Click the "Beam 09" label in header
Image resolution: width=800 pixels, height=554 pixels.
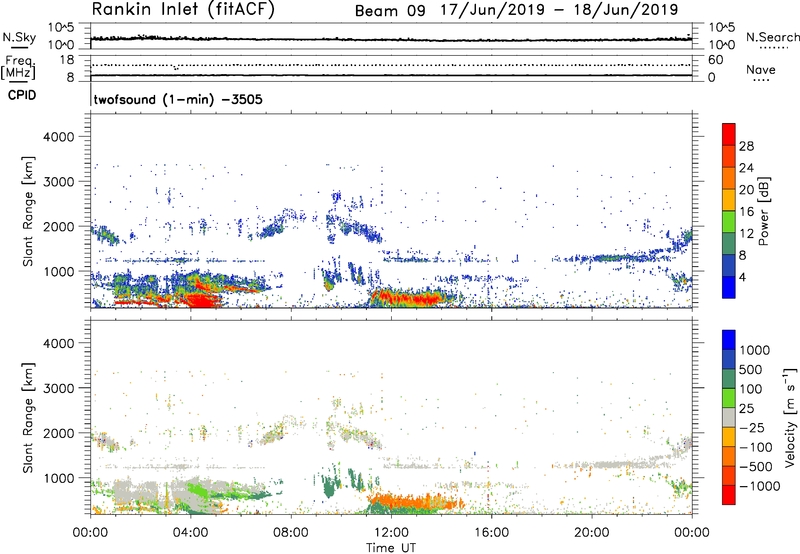point(390,11)
